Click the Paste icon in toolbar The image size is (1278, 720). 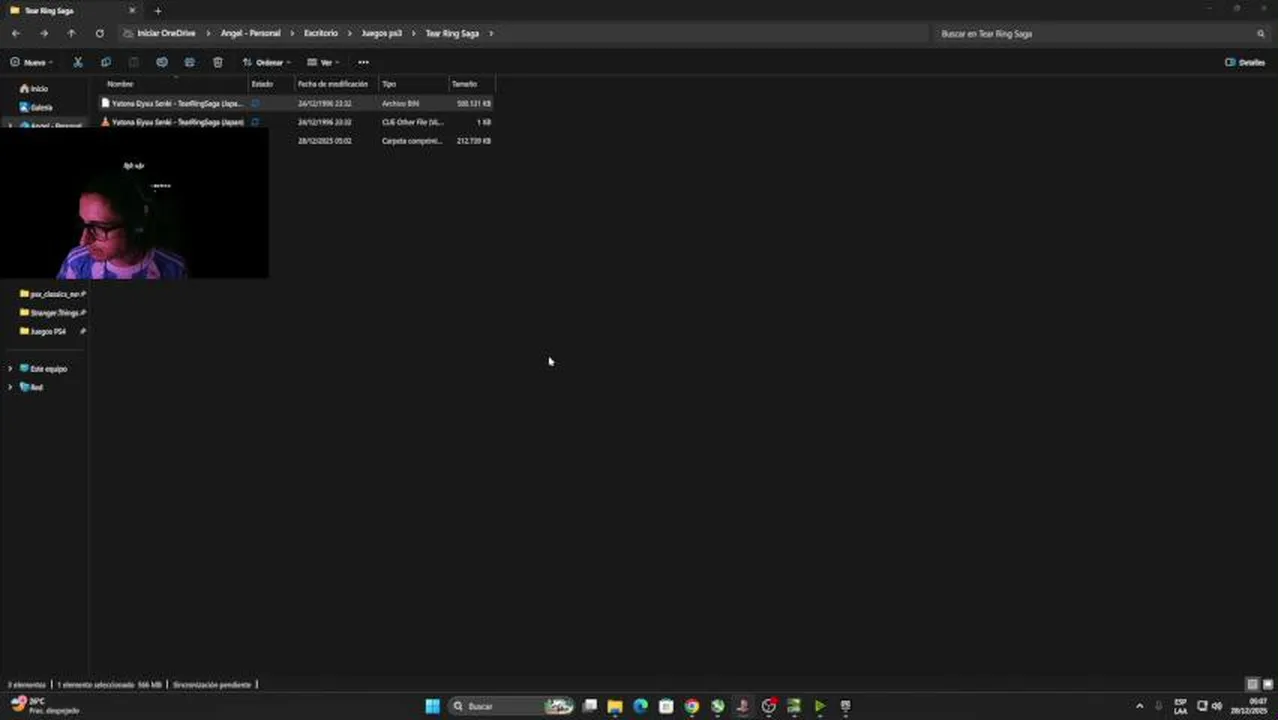[x=134, y=62]
